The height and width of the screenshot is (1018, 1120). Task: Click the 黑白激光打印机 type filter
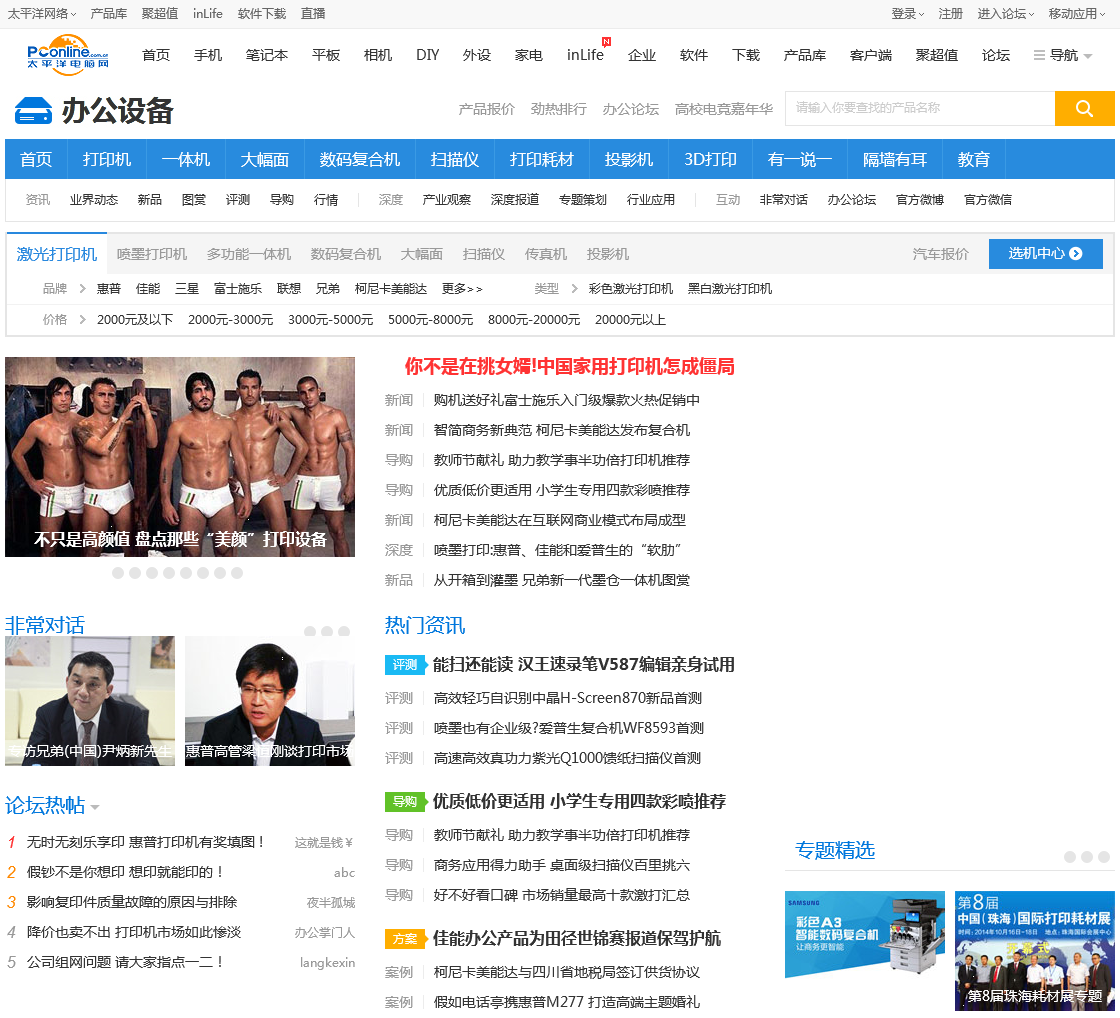click(x=729, y=289)
